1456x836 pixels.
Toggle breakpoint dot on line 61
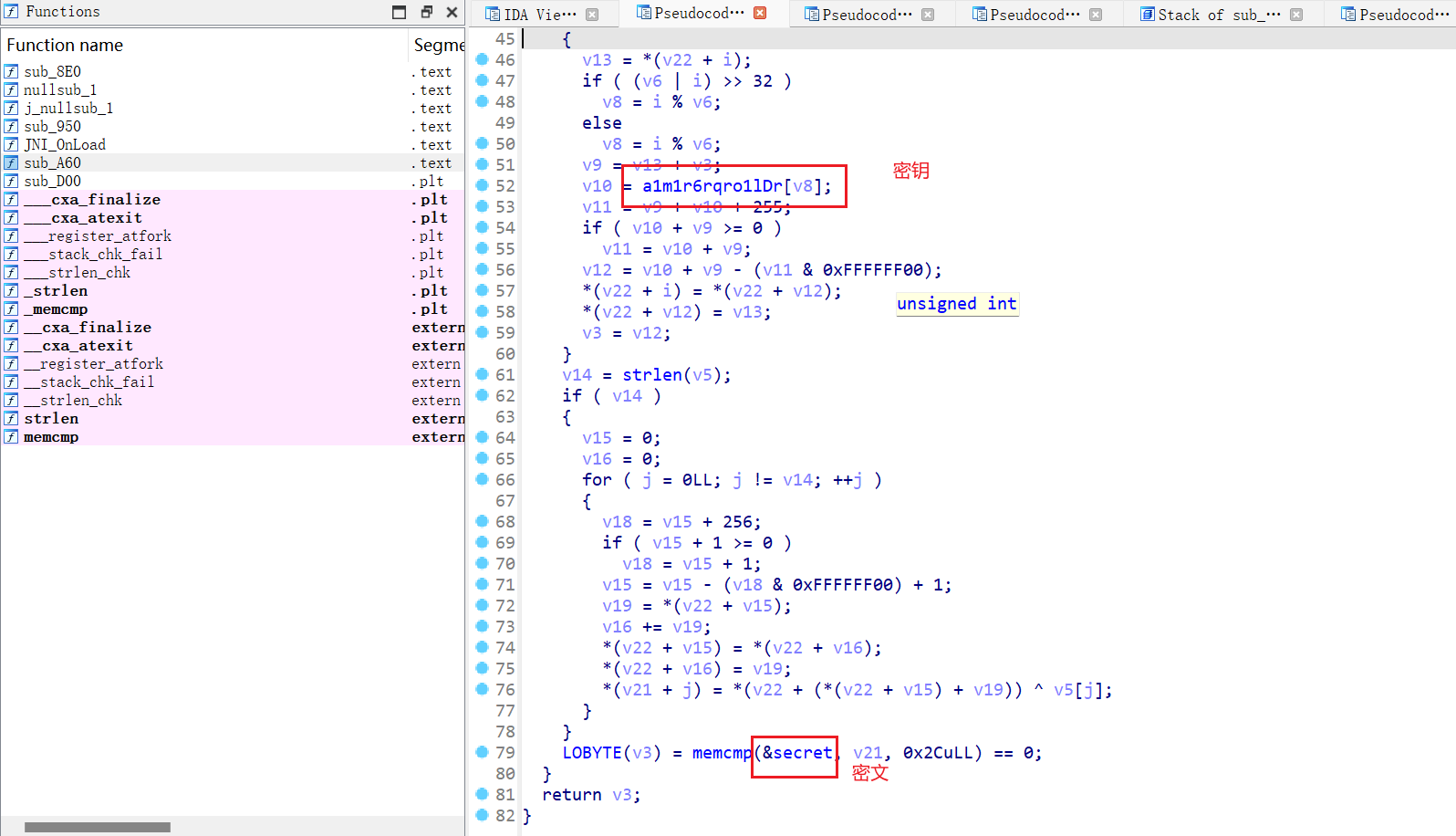483,374
